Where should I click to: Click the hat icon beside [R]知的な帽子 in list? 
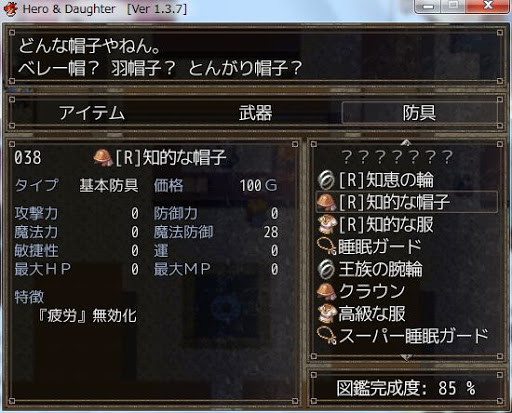(326, 202)
